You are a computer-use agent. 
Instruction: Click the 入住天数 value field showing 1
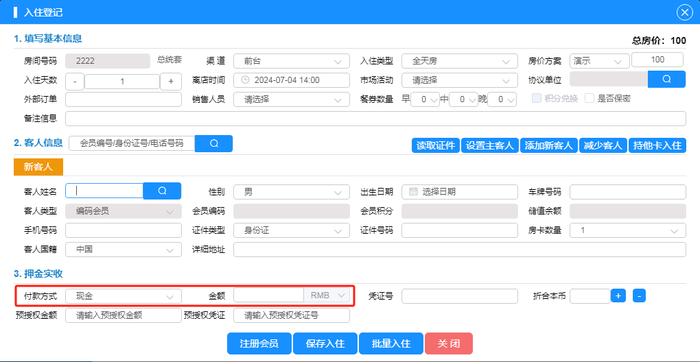(x=122, y=82)
